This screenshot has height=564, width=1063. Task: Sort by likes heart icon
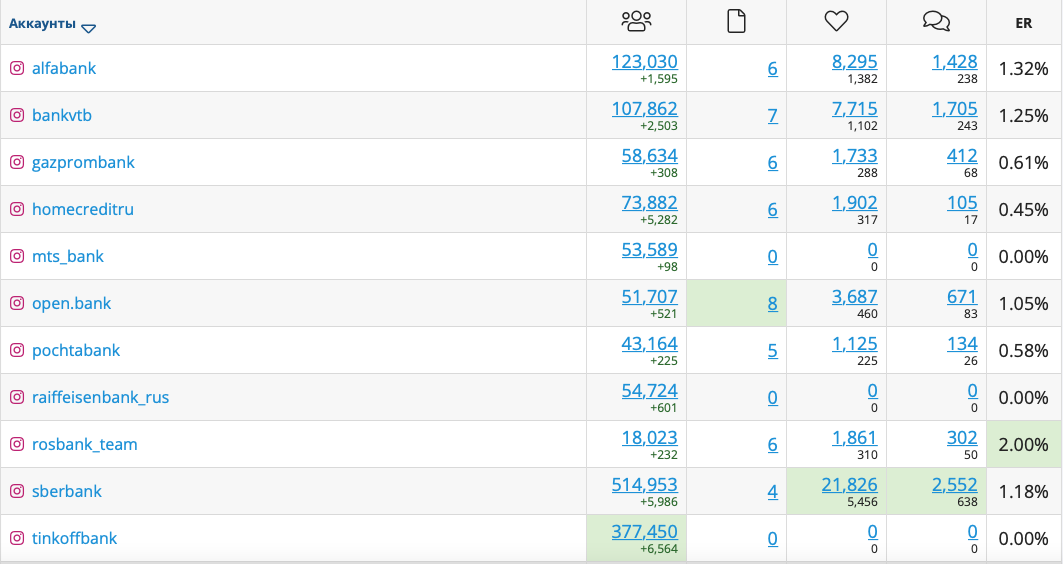coord(836,22)
